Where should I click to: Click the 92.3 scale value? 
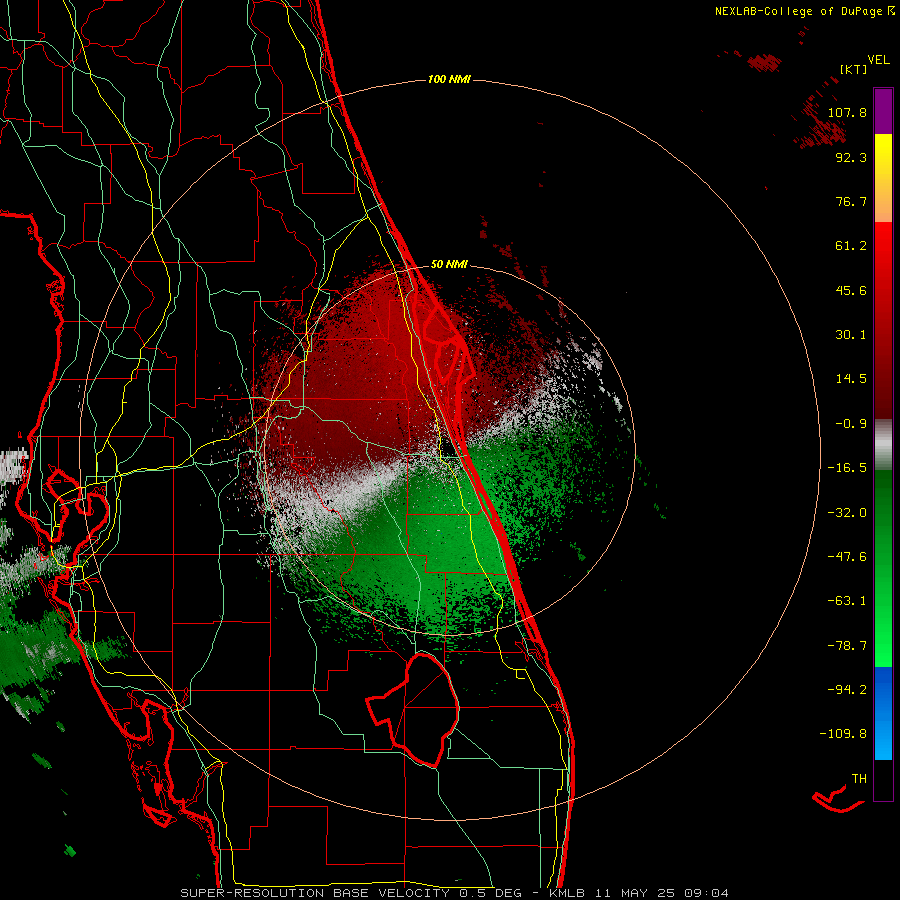click(x=851, y=157)
